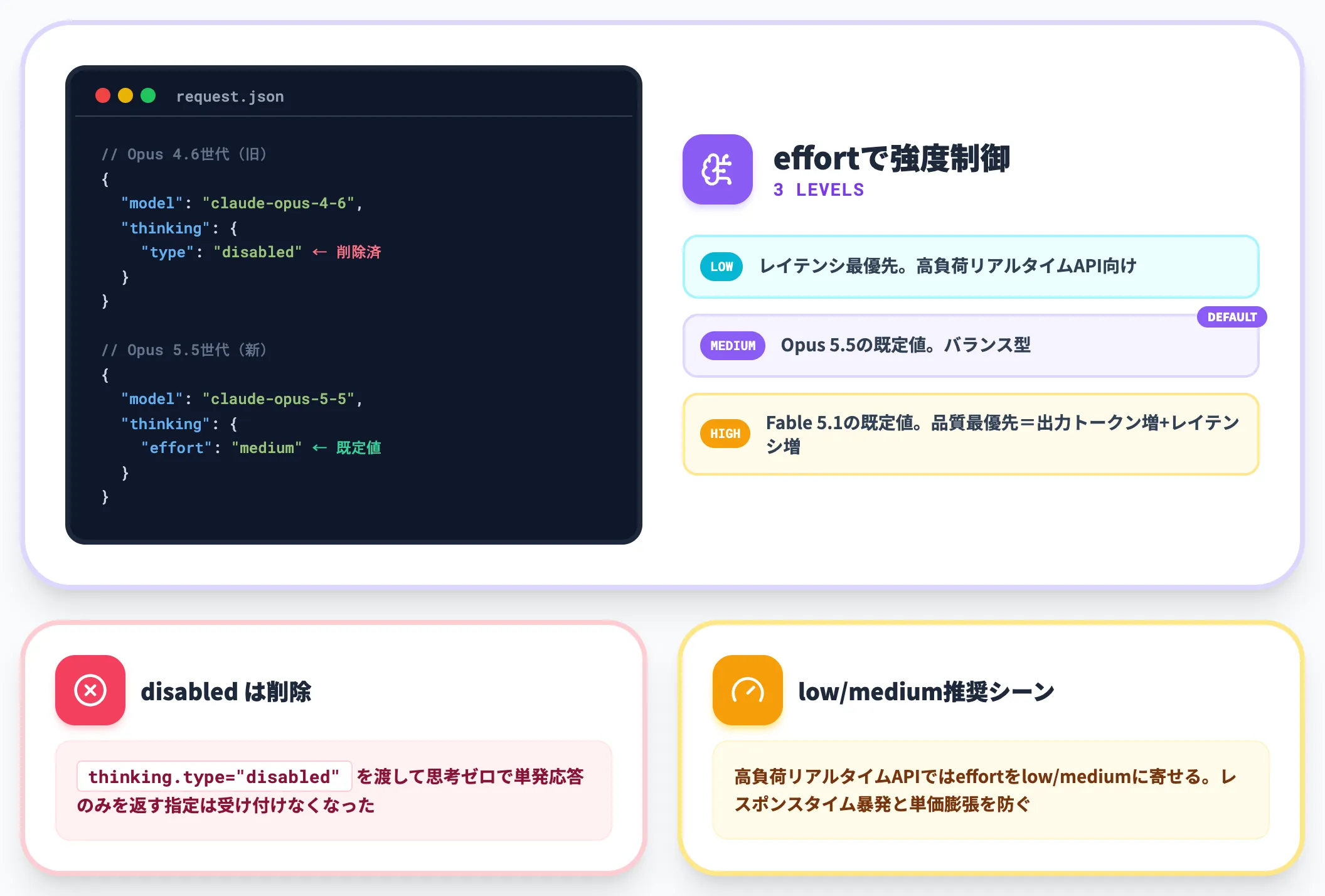Screen dimensions: 1325x896
Task: Click the "// Opus 5.5世代 (新)" comment
Action: (184, 350)
